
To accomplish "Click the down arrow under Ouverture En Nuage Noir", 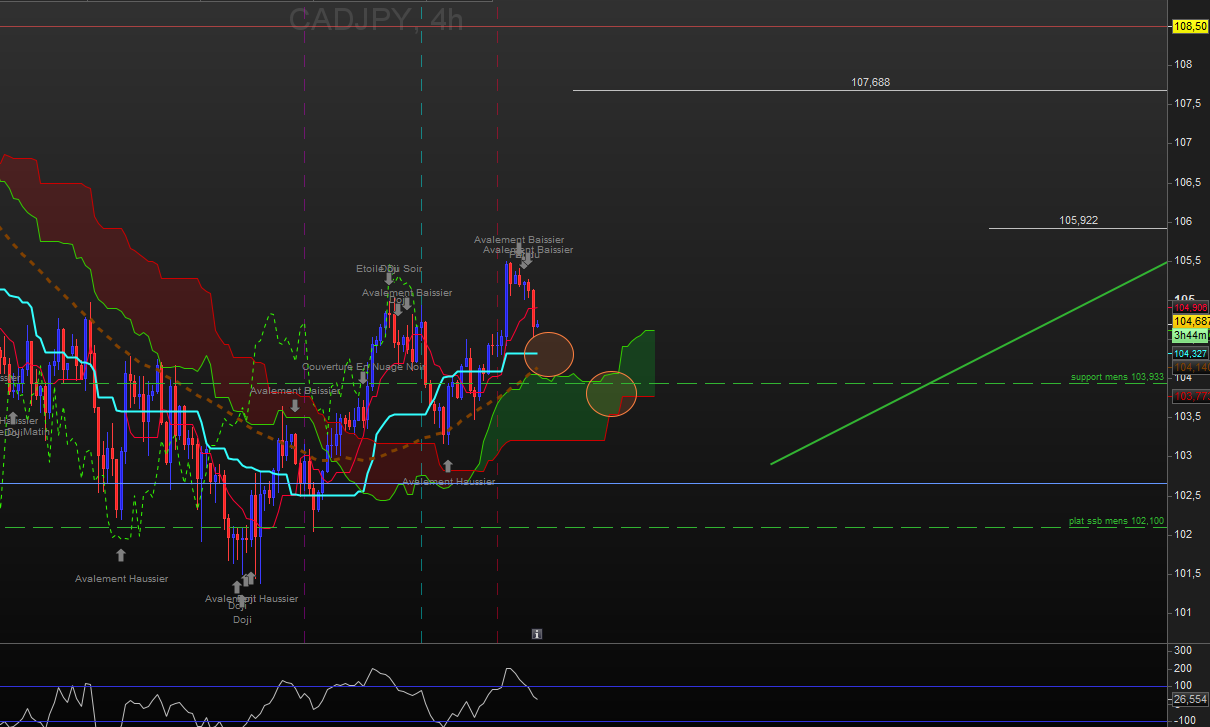I will pos(363,378).
